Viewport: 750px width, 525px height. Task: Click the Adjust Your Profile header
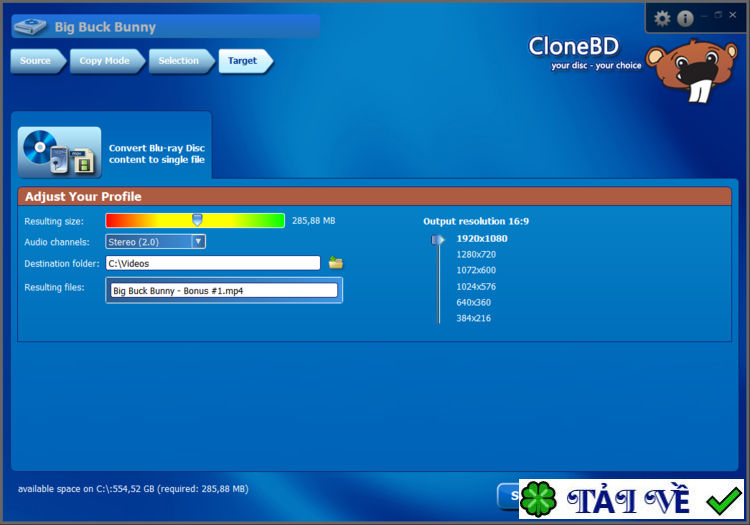[375, 197]
